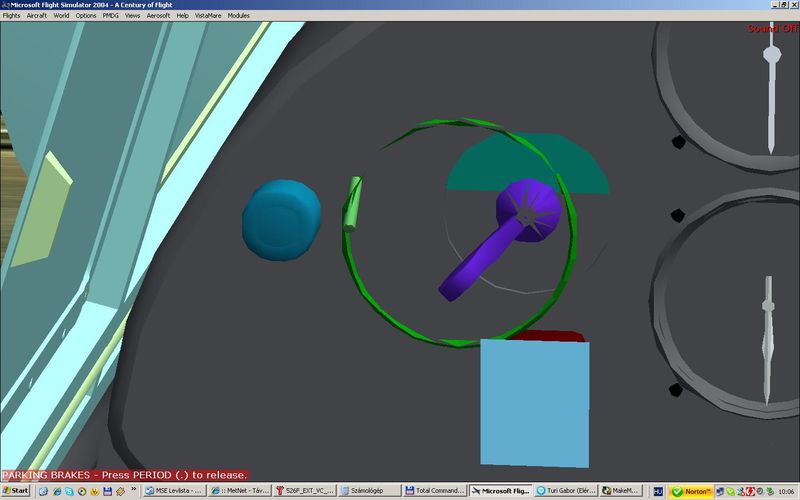This screenshot has height=500, width=800.
Task: Open the VistaMare menu
Action: [208, 16]
